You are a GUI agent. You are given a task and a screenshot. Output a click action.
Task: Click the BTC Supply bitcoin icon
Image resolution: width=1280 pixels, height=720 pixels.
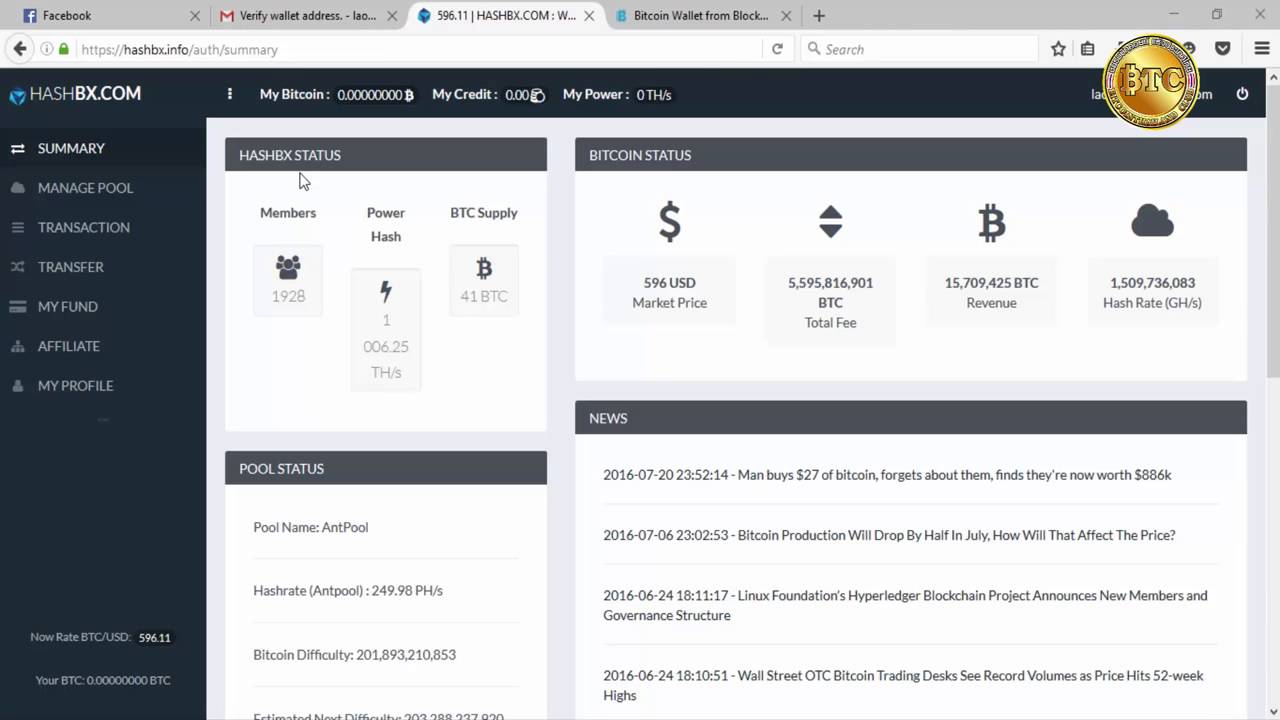tap(484, 267)
